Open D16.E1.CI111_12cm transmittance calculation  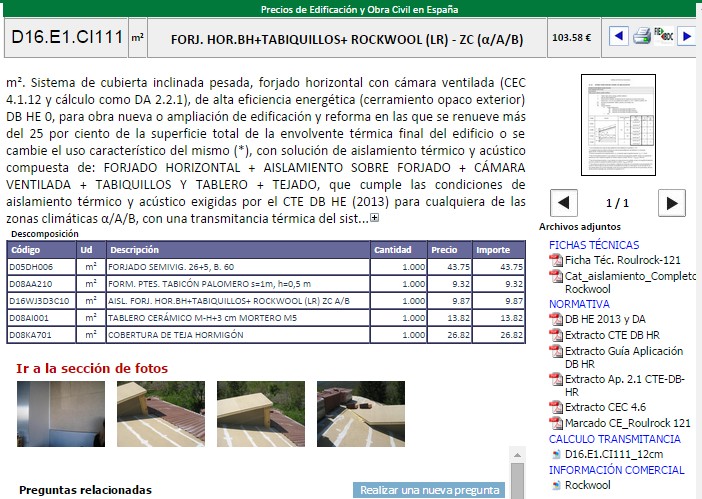point(614,454)
